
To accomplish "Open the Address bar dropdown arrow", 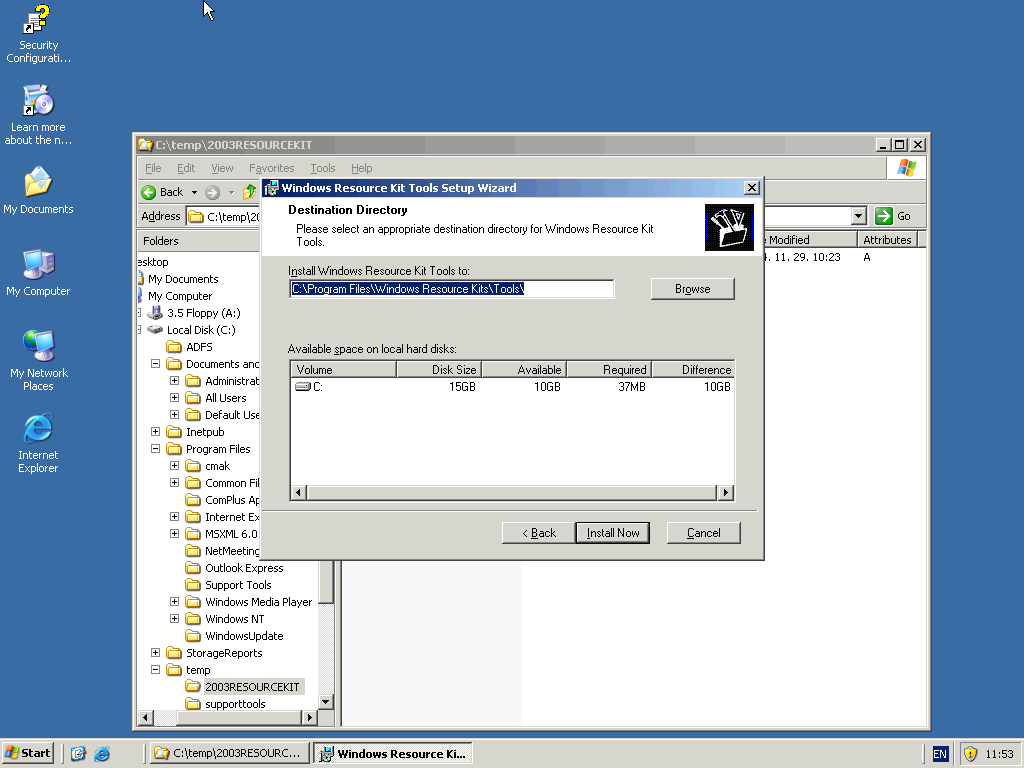I will tap(858, 216).
